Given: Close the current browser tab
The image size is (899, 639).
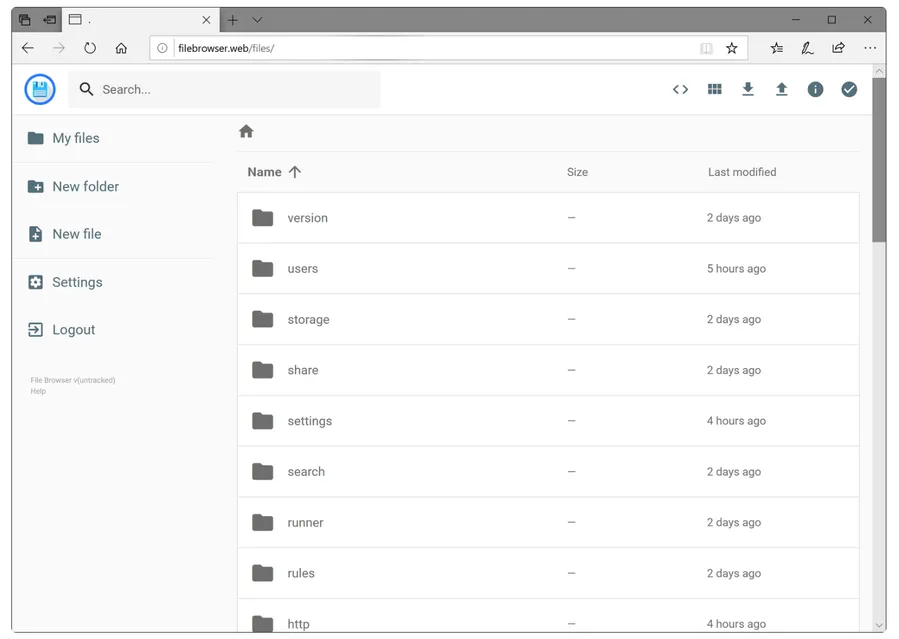Looking at the screenshot, I should [206, 20].
